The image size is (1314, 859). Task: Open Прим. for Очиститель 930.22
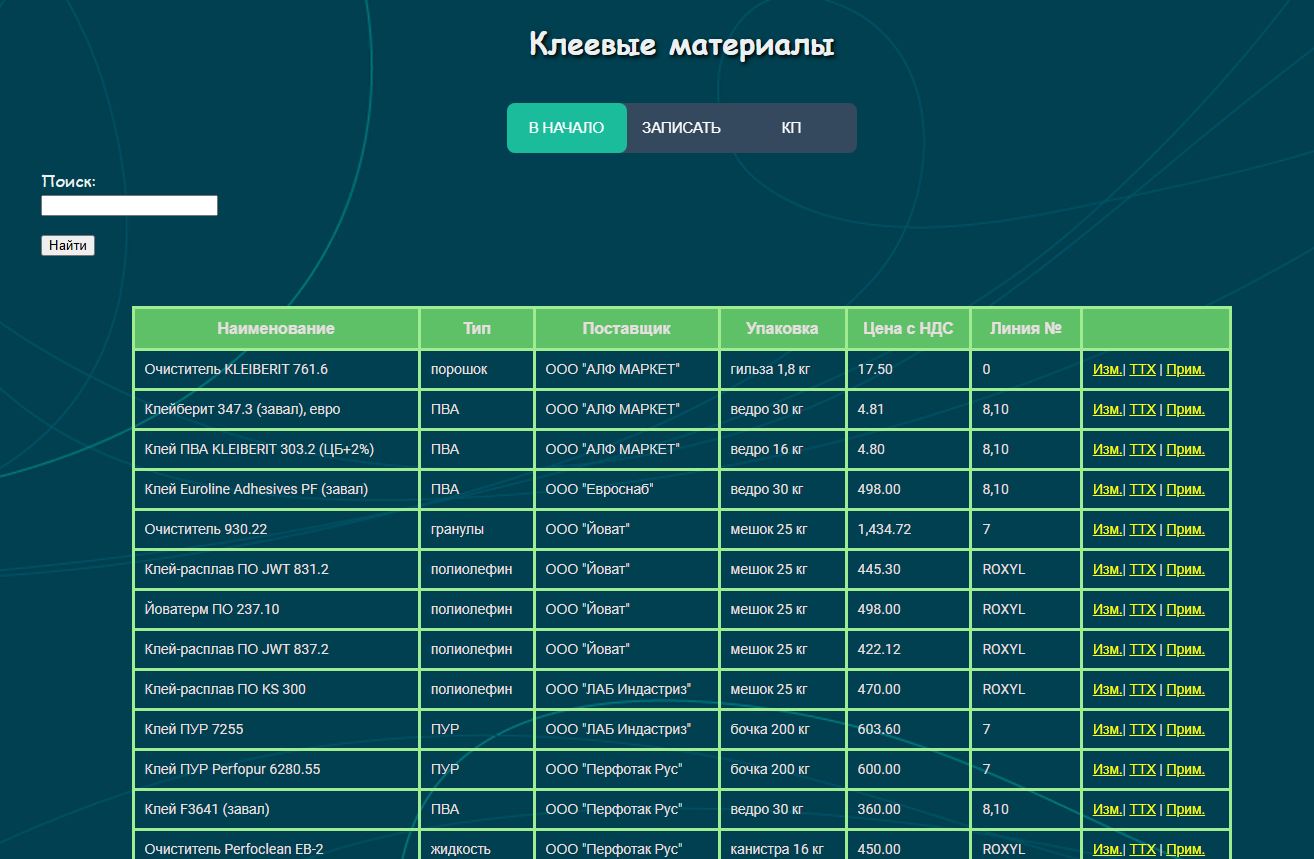pos(1185,529)
